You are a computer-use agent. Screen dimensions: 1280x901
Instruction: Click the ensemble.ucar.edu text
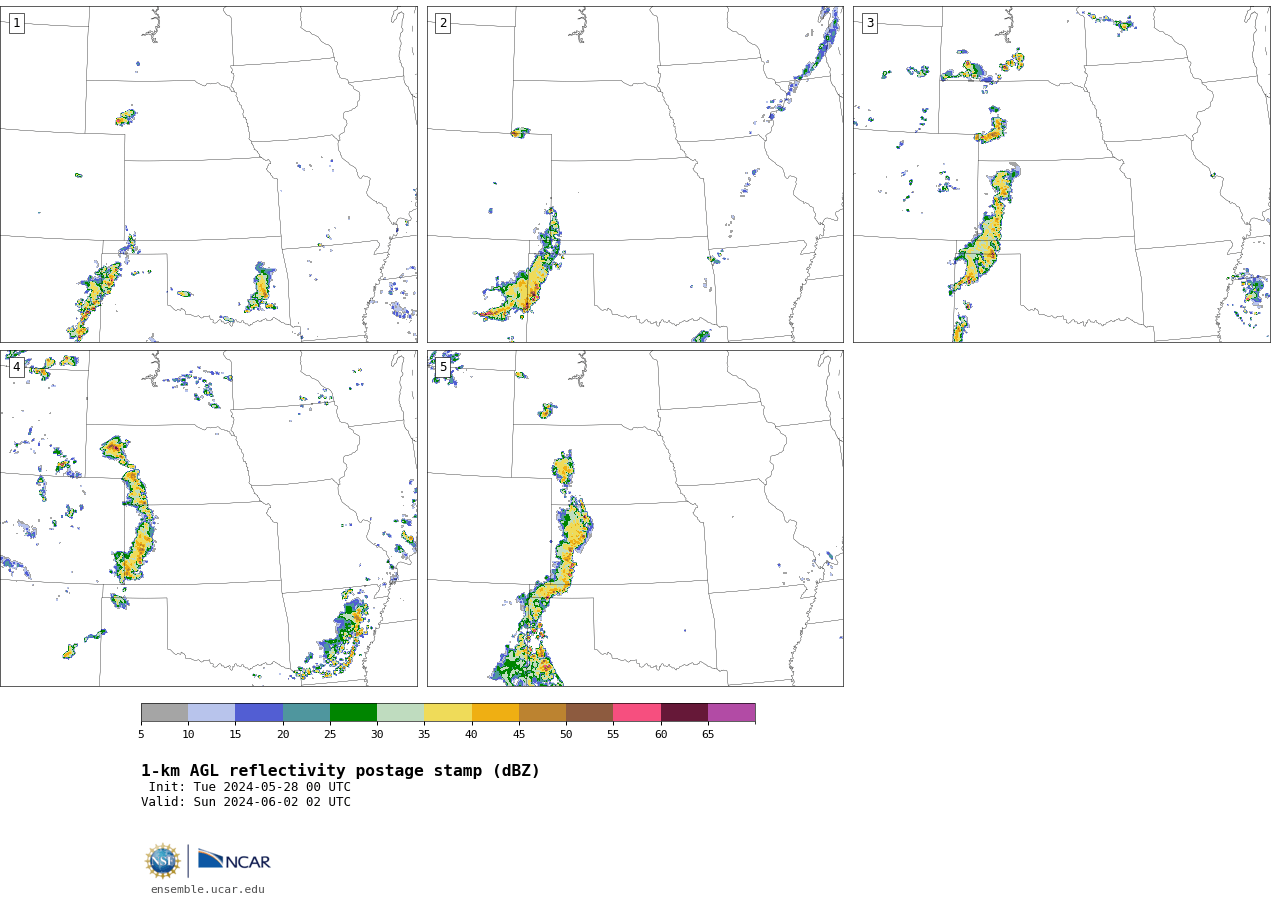tap(208, 889)
